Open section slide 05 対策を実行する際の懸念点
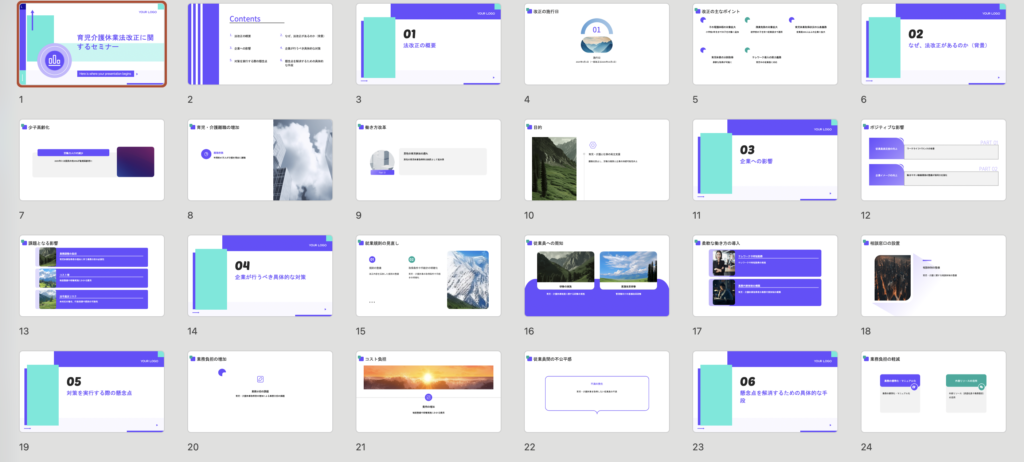 click(x=91, y=391)
